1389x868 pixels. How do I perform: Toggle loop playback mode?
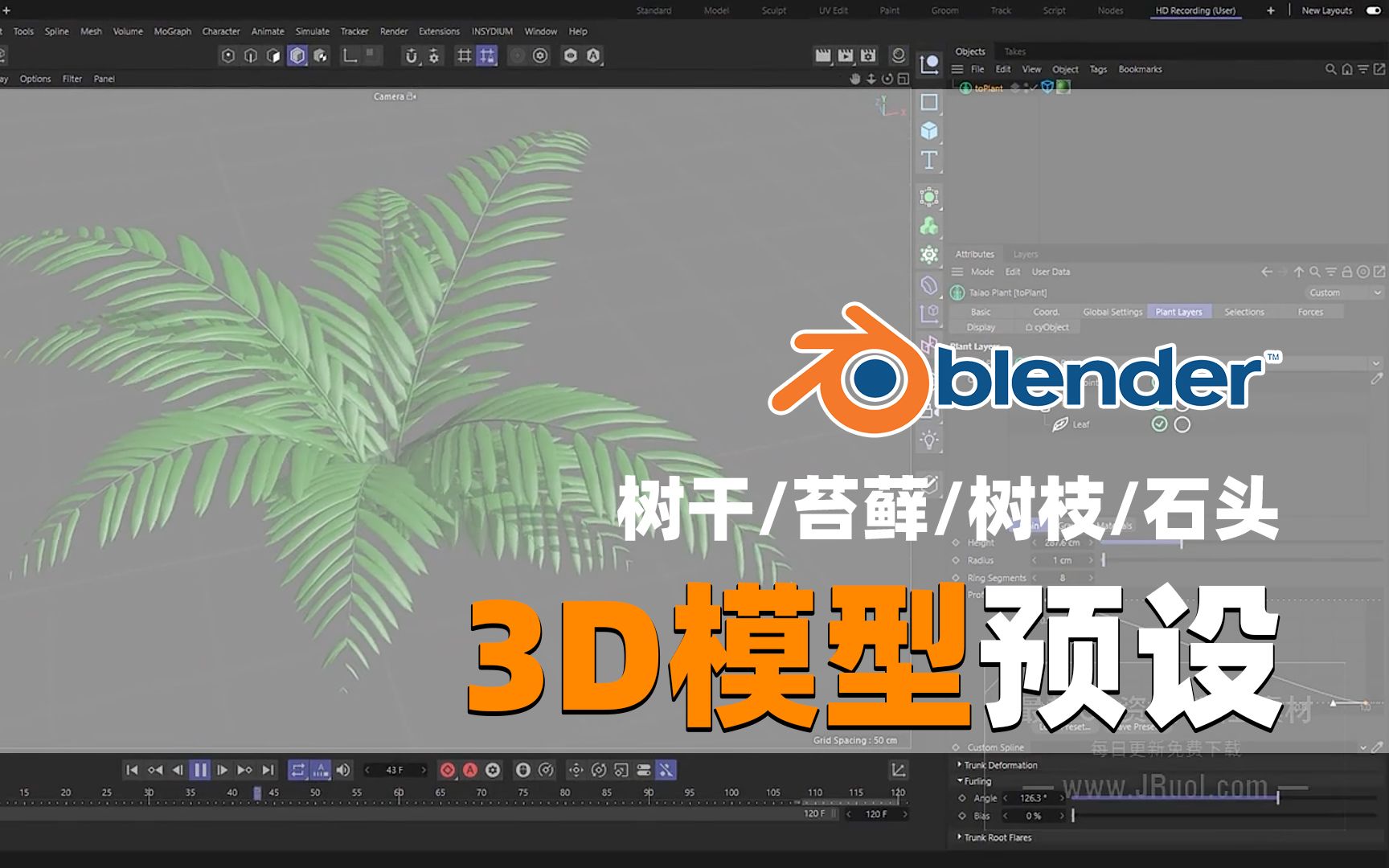pyautogui.click(x=298, y=770)
